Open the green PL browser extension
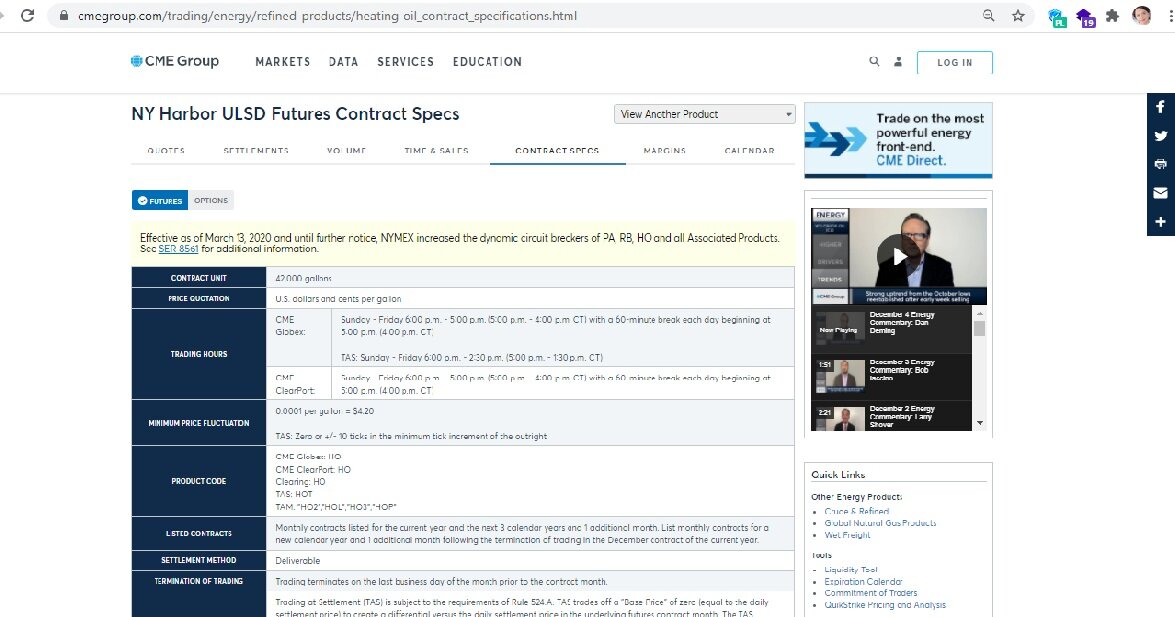 (x=1057, y=17)
